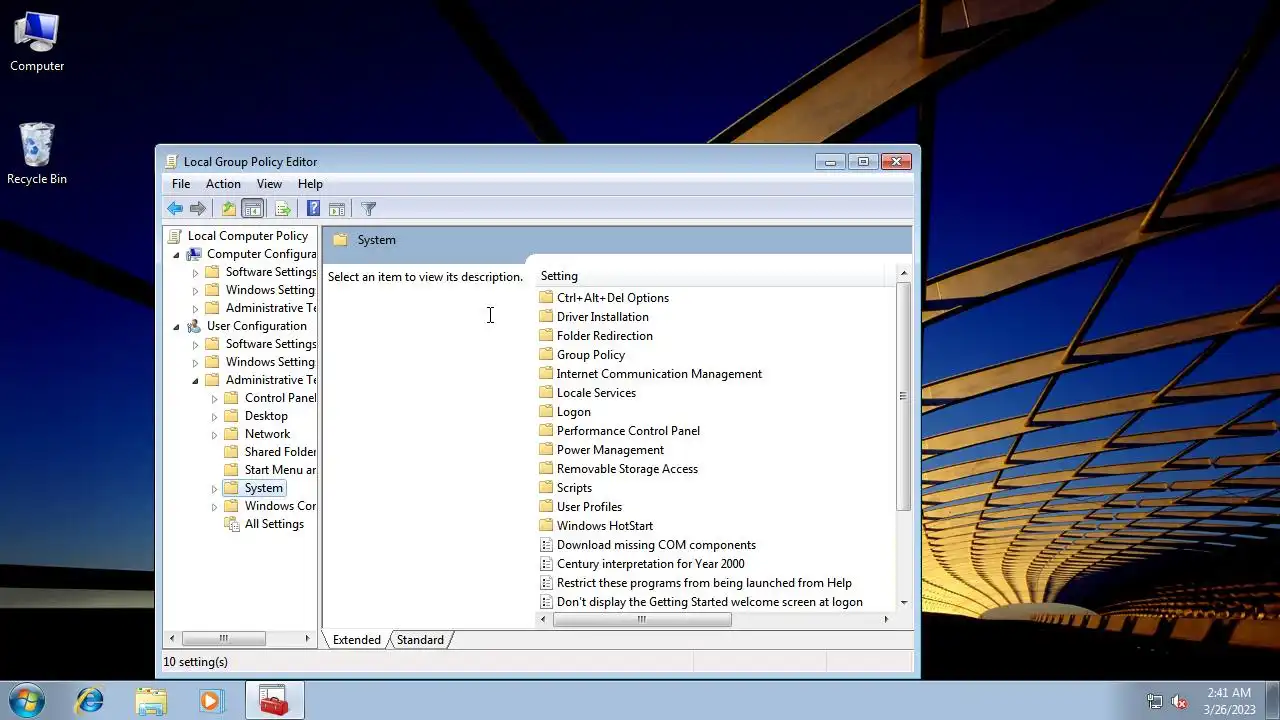The image size is (1280, 720).
Task: Expand the Windows Components tree node
Action: (x=214, y=506)
